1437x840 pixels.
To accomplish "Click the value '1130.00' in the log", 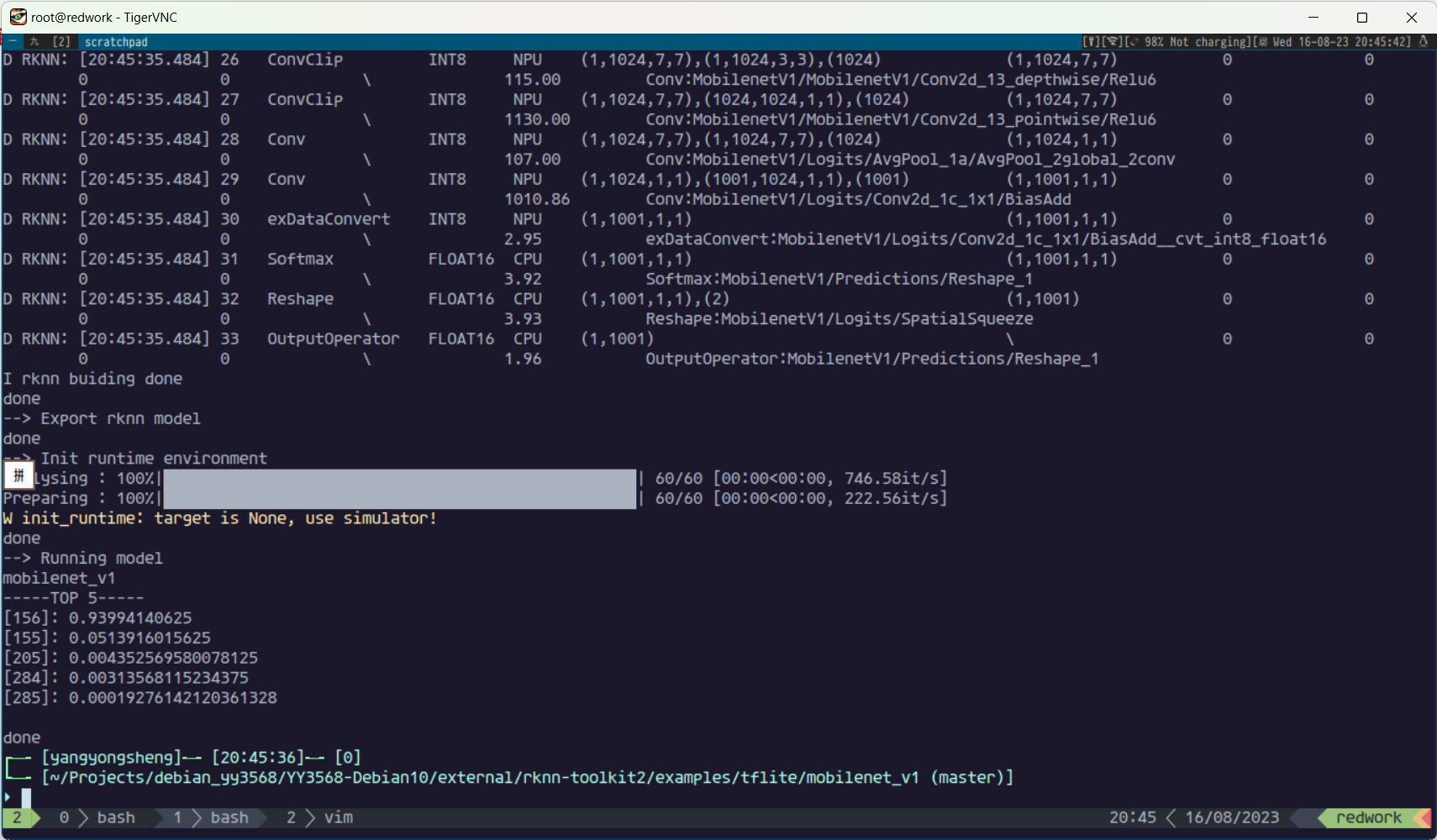I will point(537,120).
